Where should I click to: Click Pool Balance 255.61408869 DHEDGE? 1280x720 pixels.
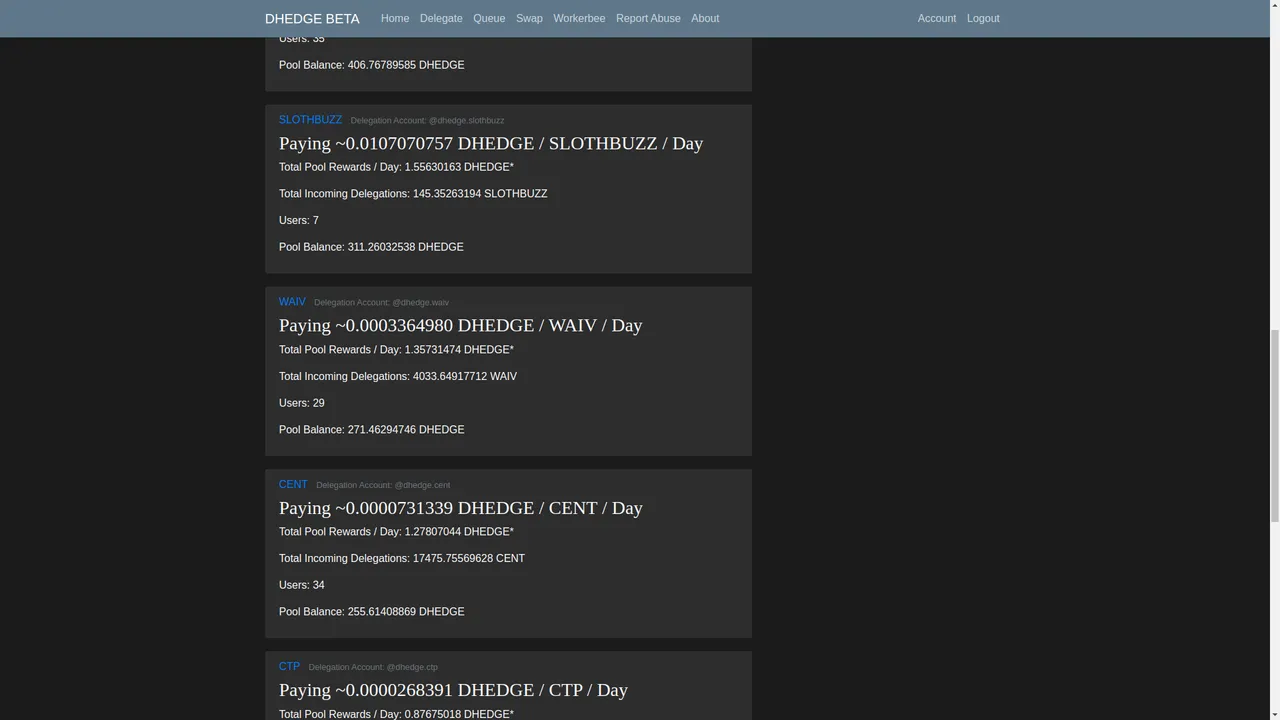(x=372, y=612)
